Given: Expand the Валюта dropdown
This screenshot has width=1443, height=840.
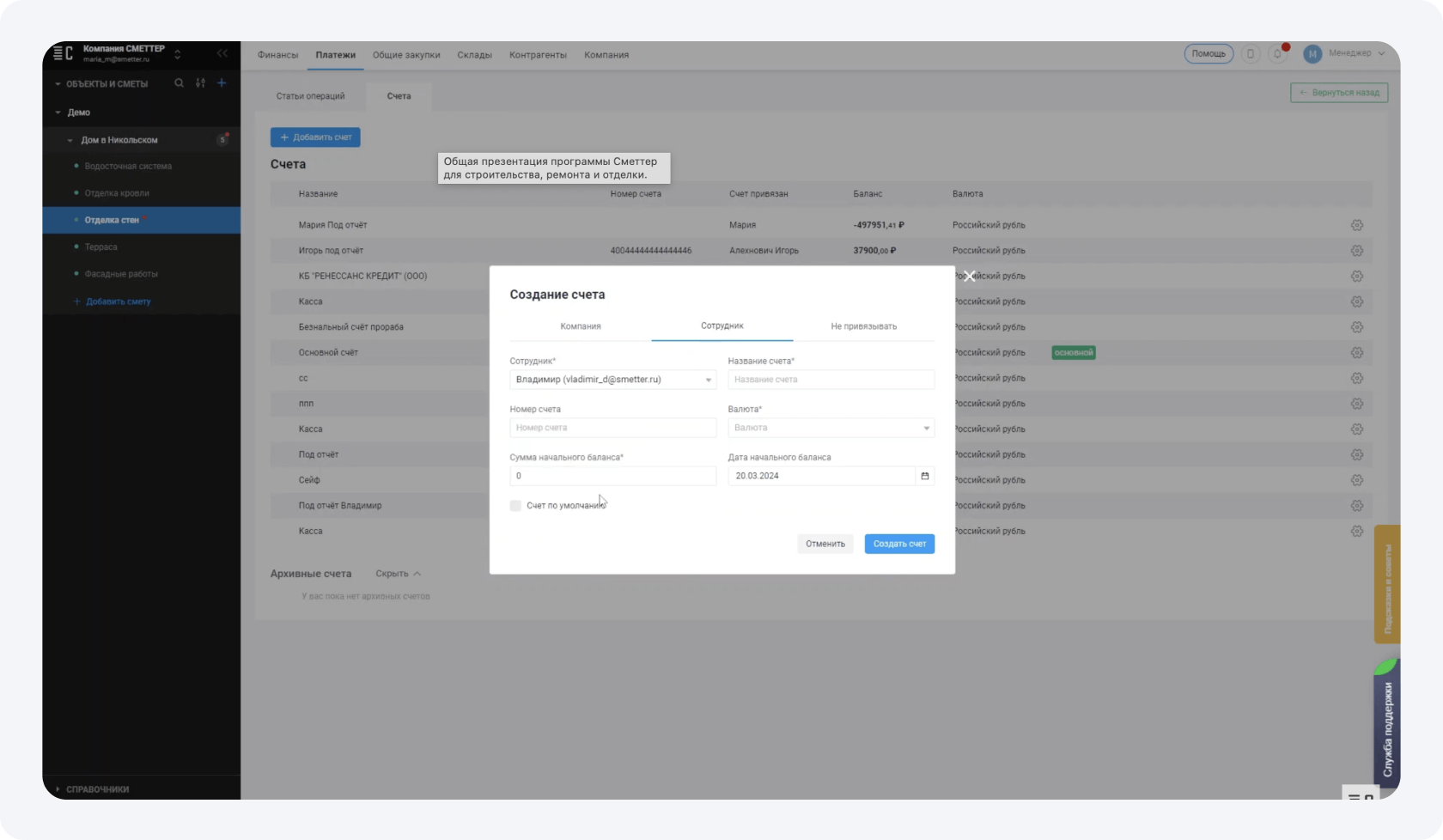Looking at the screenshot, I should (831, 428).
